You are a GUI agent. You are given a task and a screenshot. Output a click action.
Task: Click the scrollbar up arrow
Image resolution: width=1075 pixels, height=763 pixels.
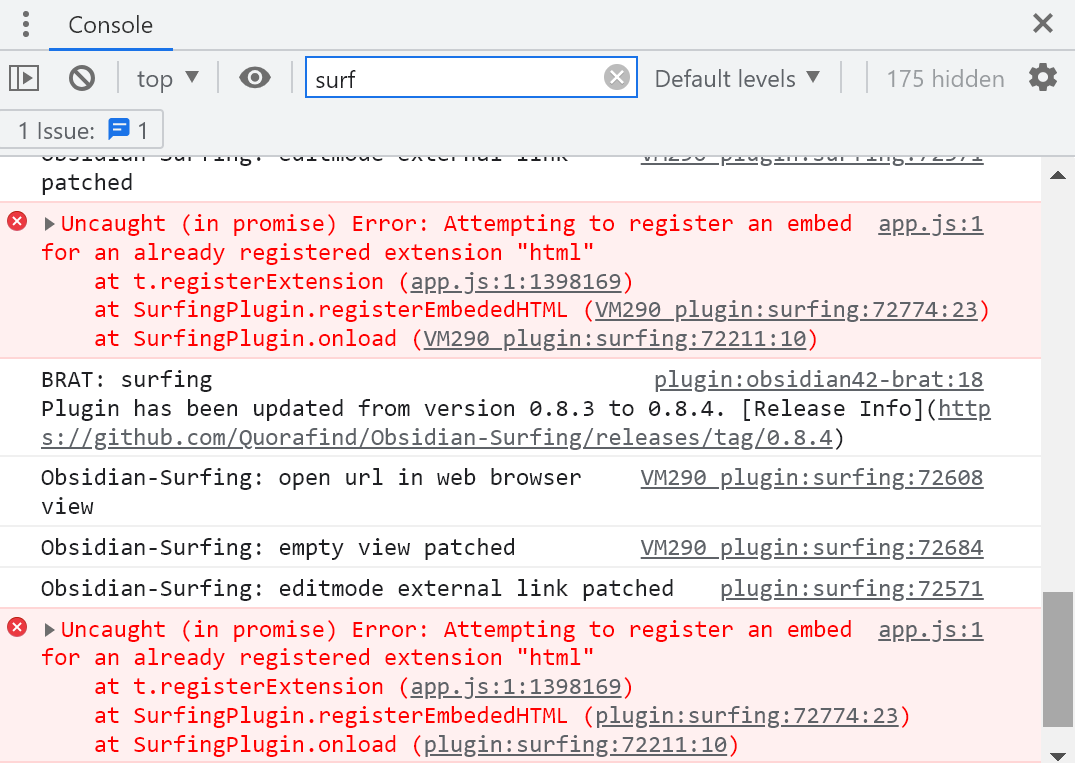[x=1058, y=175]
